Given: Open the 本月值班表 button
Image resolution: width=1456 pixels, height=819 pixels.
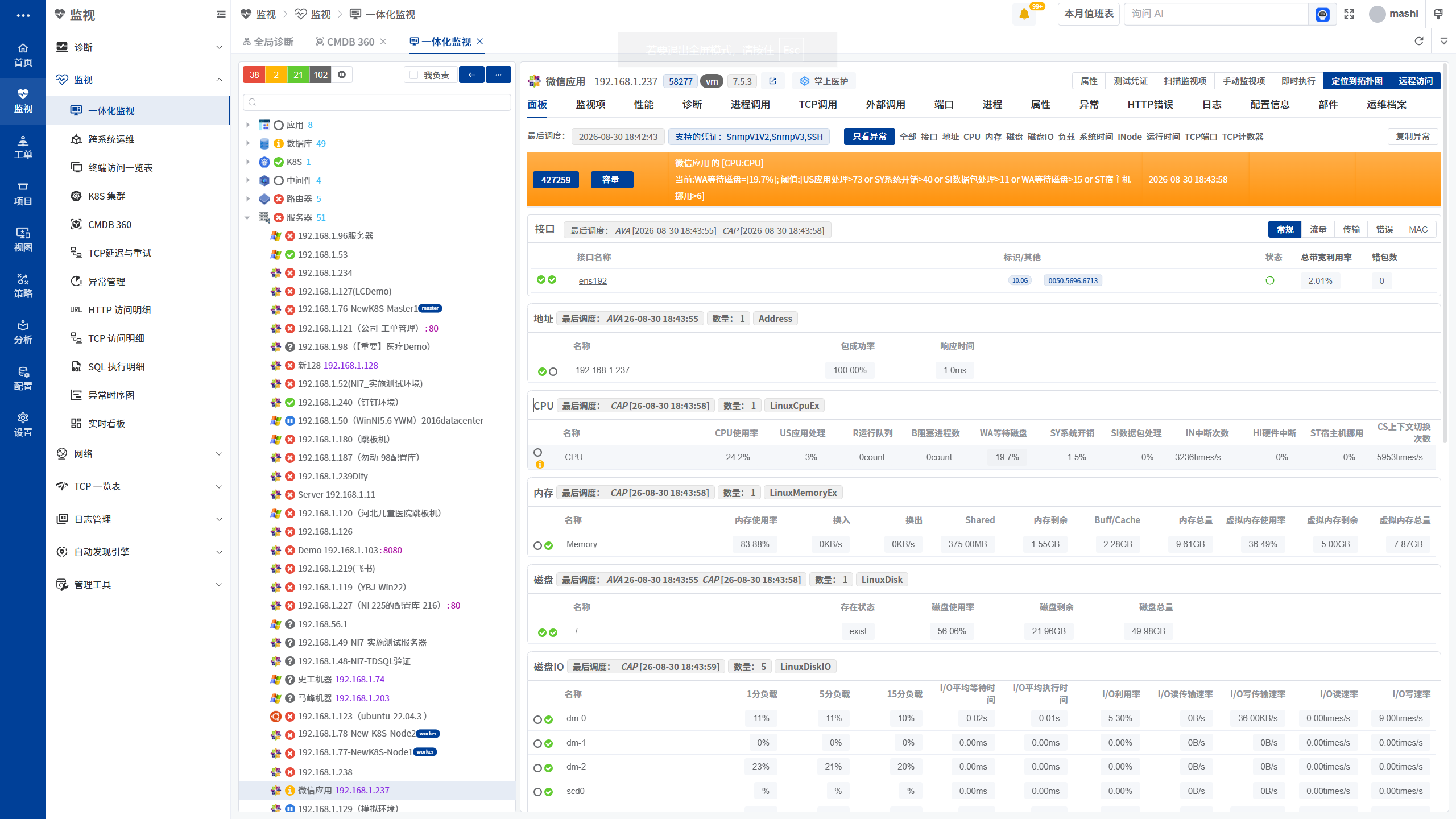Looking at the screenshot, I should click(x=1089, y=14).
